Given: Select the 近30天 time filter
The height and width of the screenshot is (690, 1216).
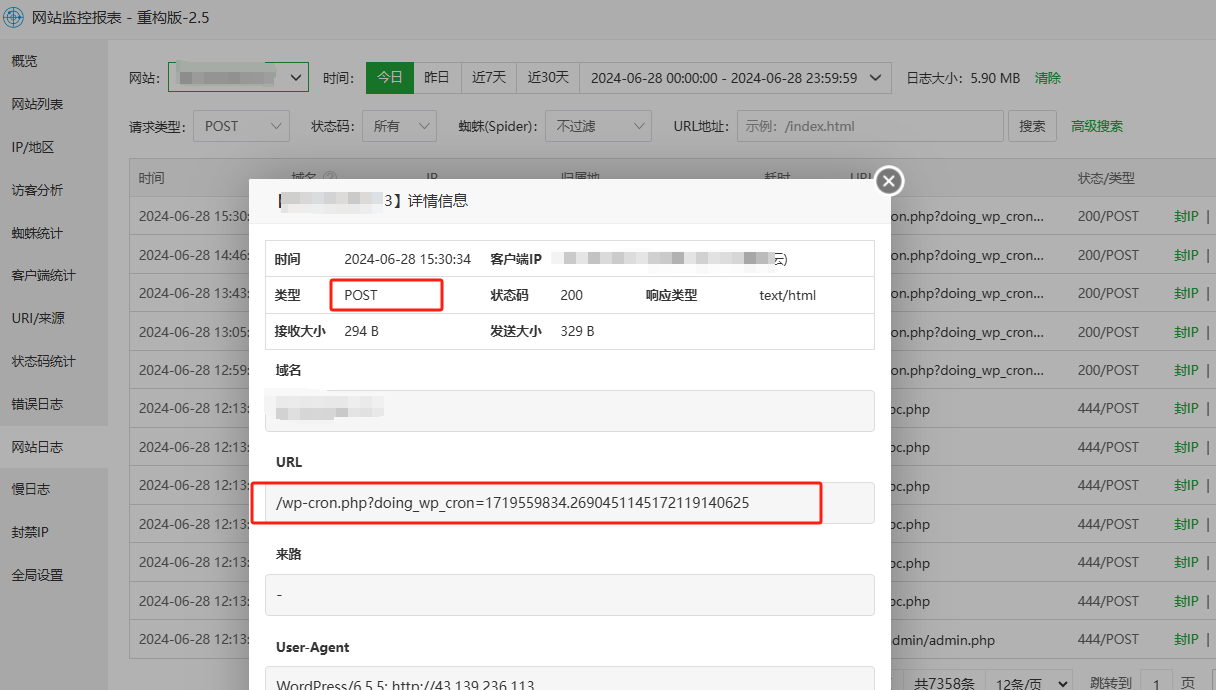Looking at the screenshot, I should (x=548, y=77).
